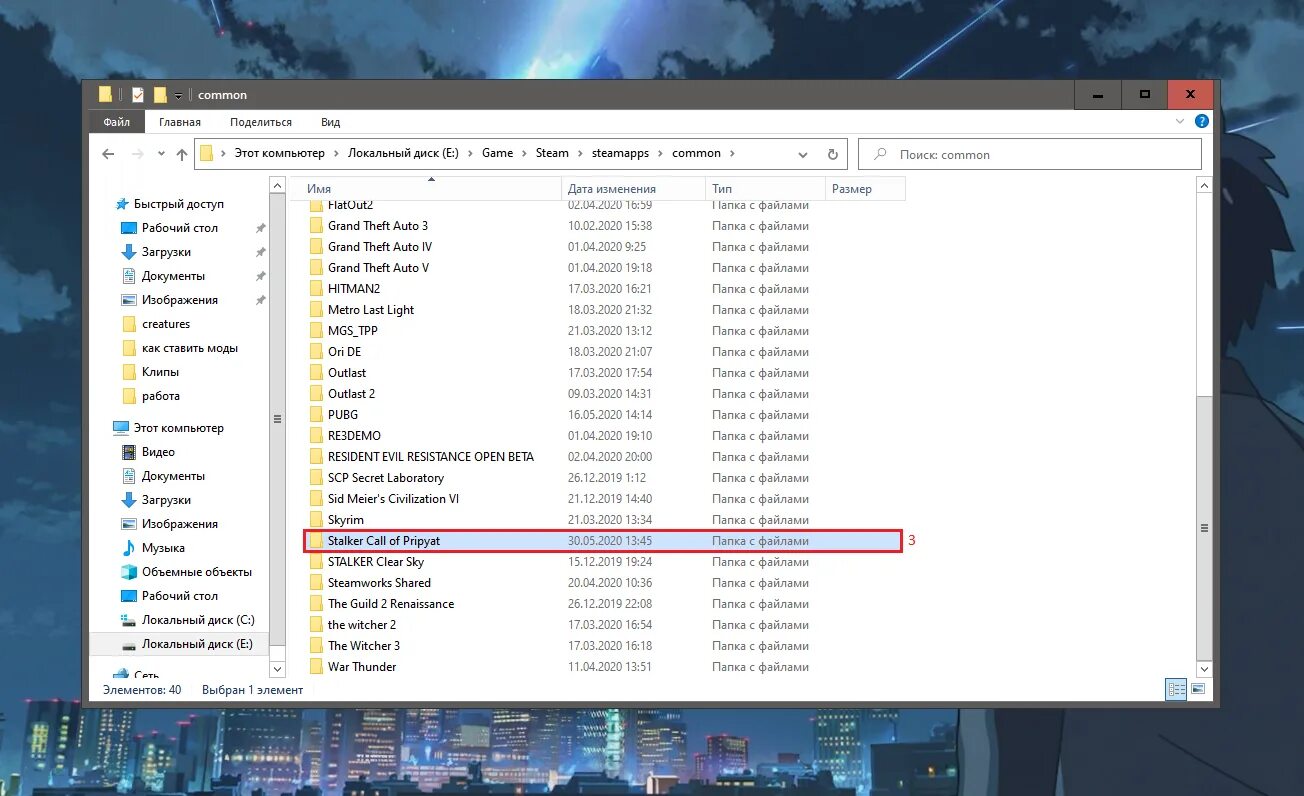Sort by Дата изменения column header
The width and height of the screenshot is (1304, 796).
[634, 189]
